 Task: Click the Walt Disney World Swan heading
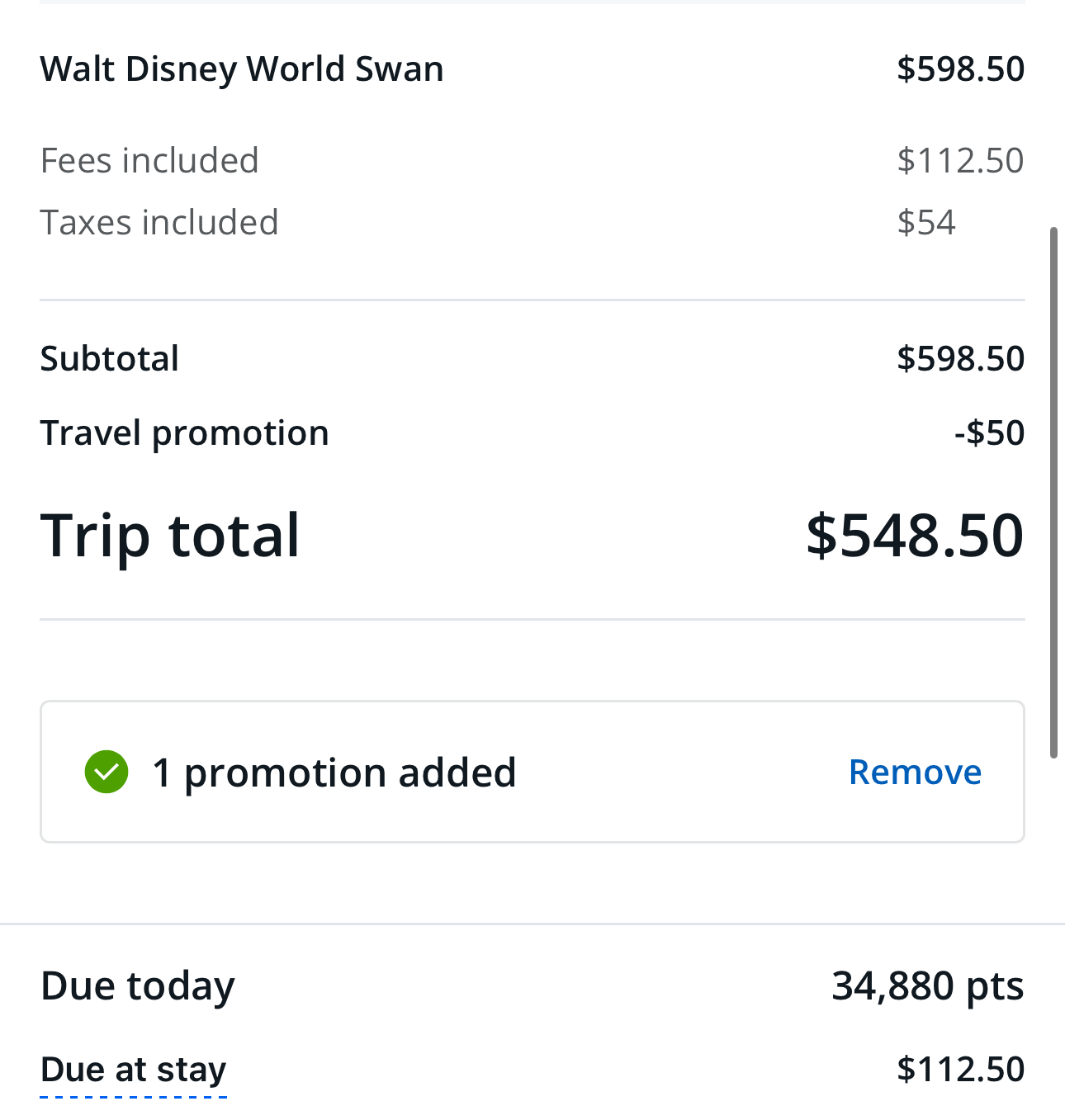click(242, 69)
